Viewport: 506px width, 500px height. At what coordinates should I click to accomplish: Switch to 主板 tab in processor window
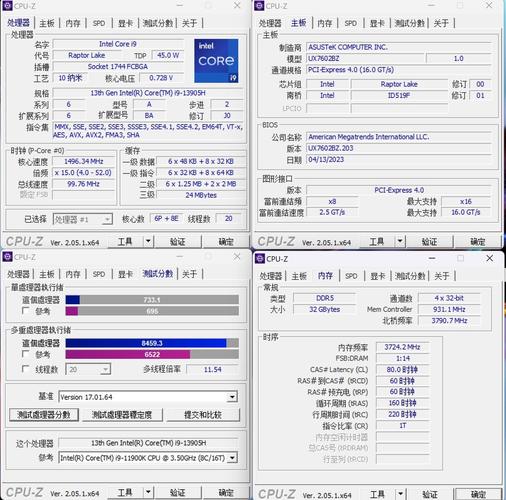(47, 23)
